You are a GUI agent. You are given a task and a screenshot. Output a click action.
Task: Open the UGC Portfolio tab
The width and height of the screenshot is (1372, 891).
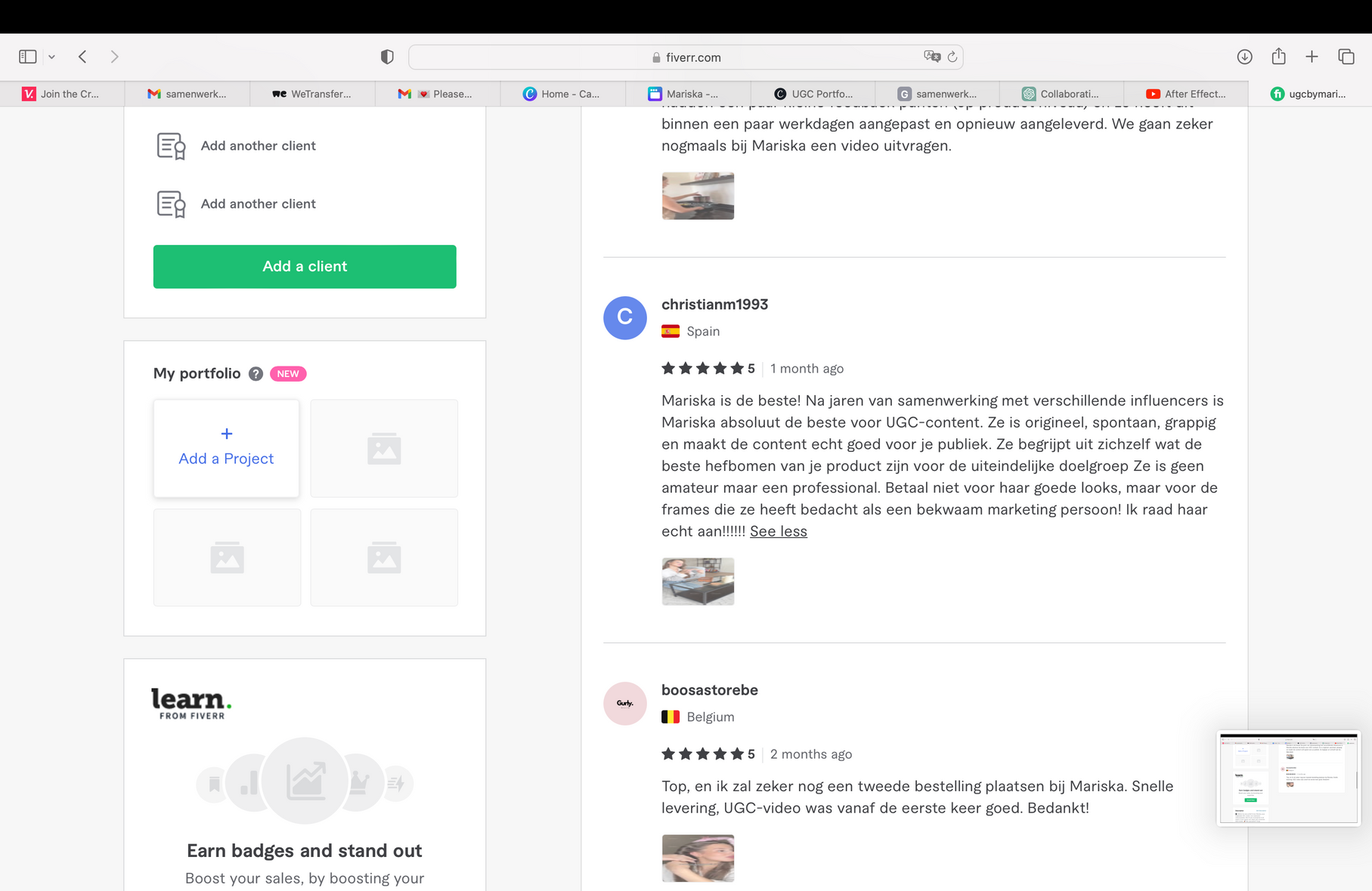click(x=813, y=94)
